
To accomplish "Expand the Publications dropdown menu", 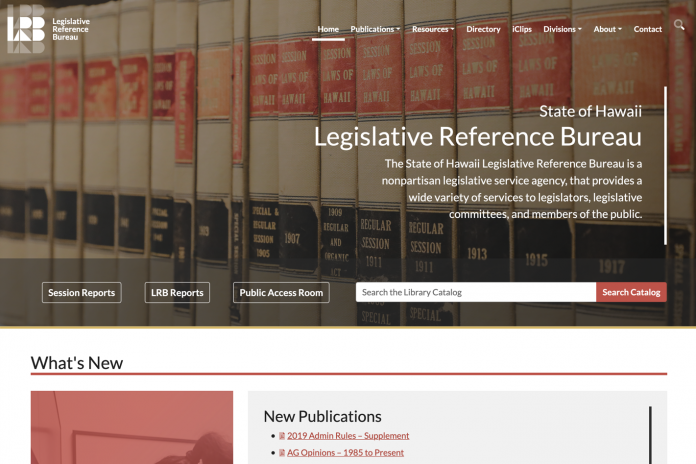I will [375, 29].
